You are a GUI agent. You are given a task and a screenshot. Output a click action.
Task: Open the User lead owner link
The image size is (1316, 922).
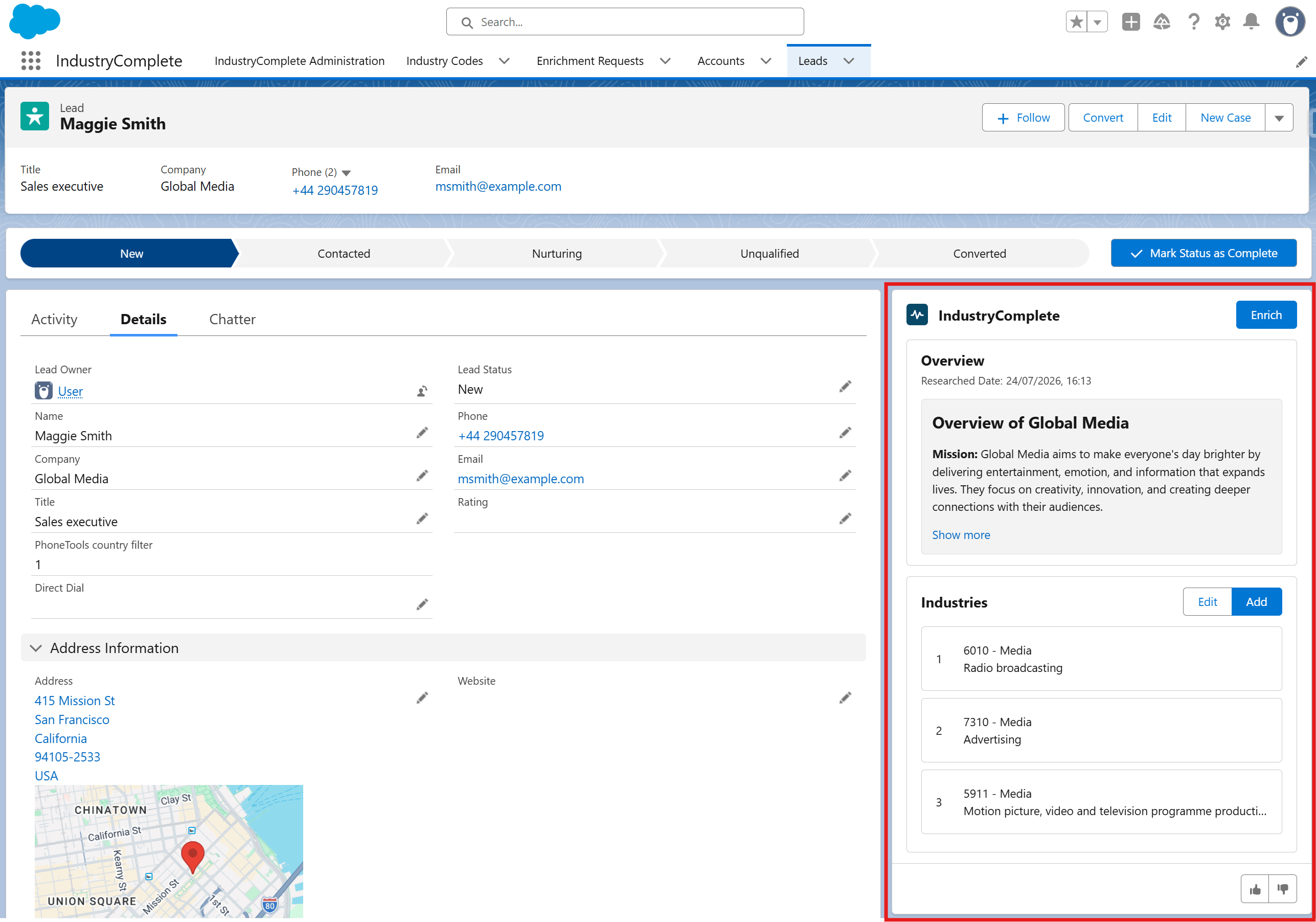point(71,391)
